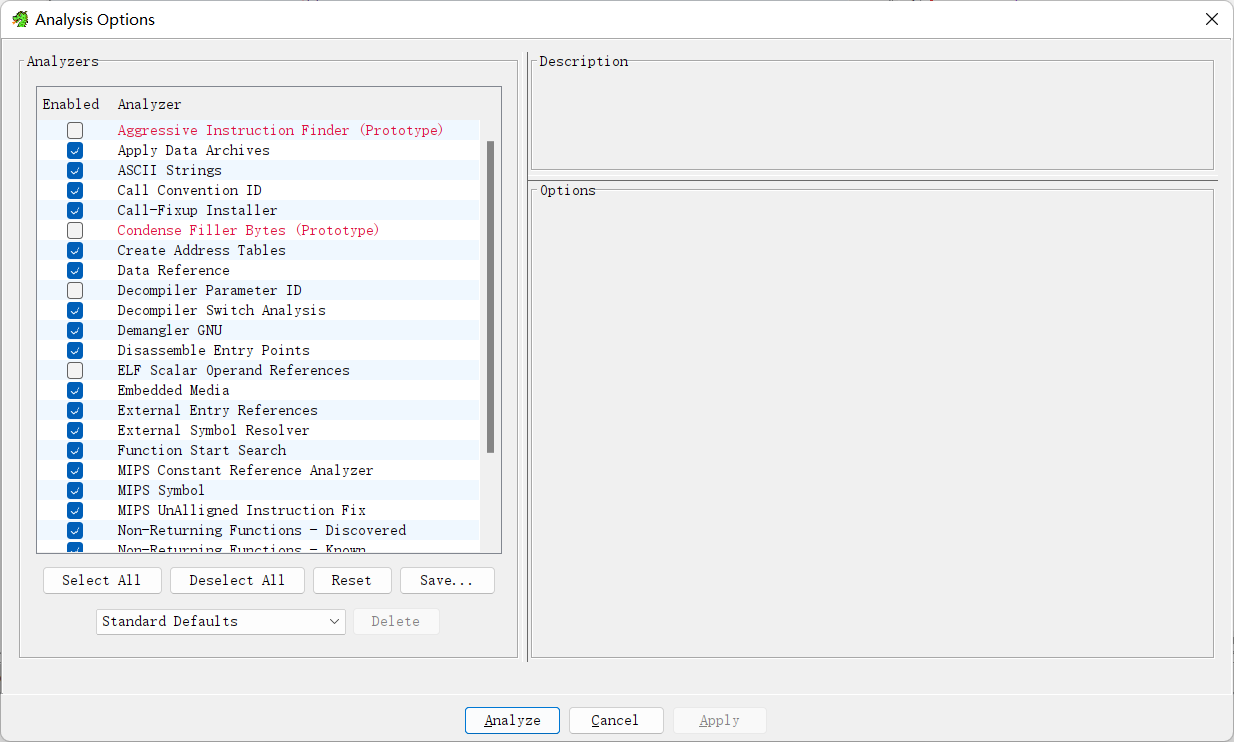The width and height of the screenshot is (1234, 742).
Task: Uncheck Demangler GNU checkbox
Action: click(x=75, y=330)
